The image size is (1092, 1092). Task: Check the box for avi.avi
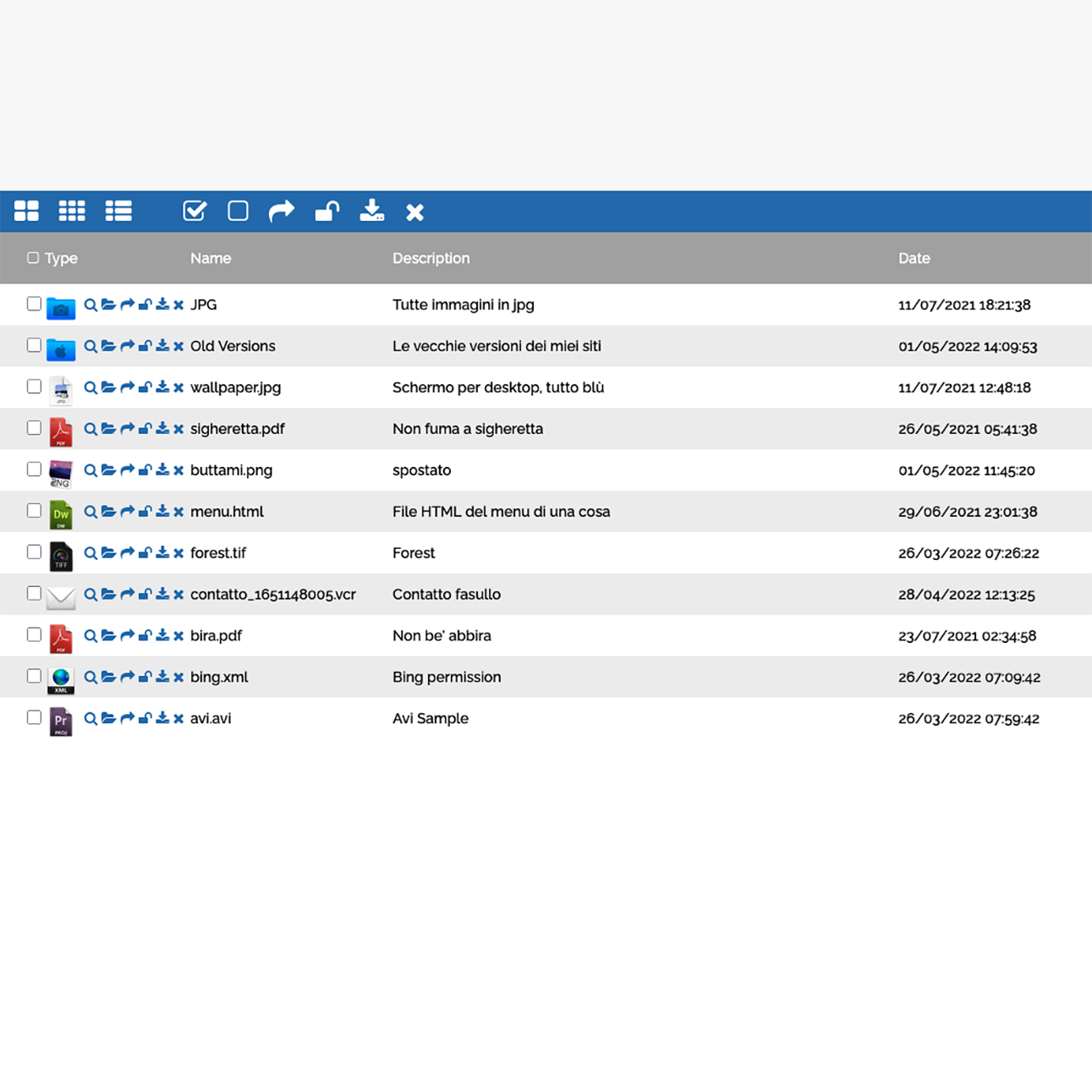[x=34, y=717]
